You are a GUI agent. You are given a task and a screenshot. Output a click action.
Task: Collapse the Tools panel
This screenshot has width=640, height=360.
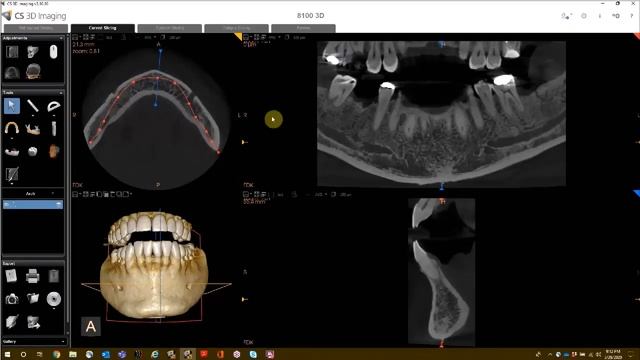click(61, 93)
